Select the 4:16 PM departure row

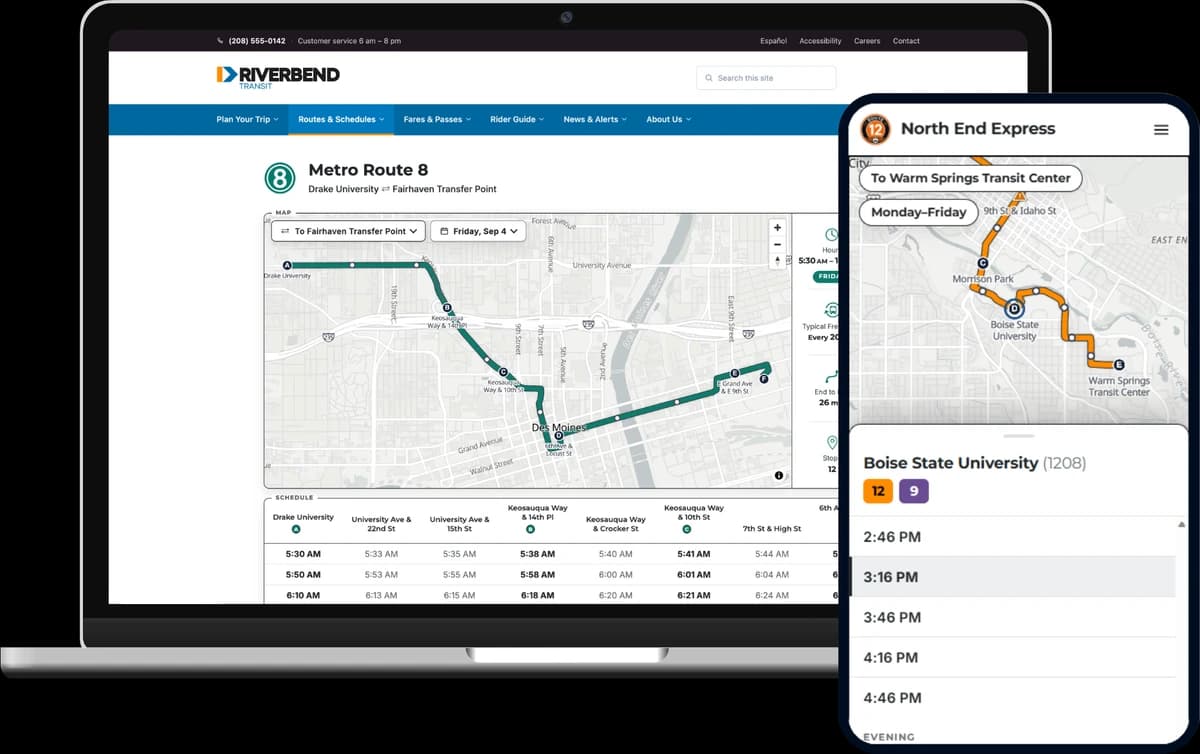pos(1012,657)
